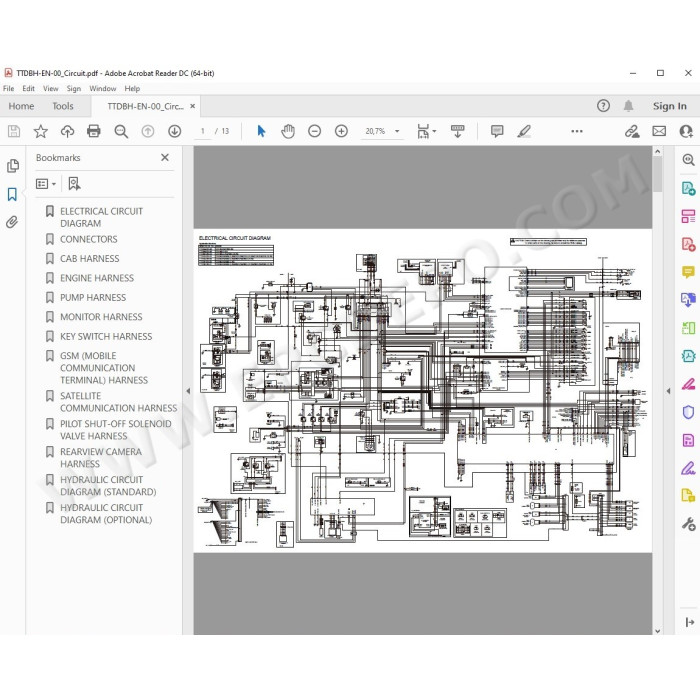The height and width of the screenshot is (700, 700).
Task: Open SATELLITE COMMUNICATION HARNESS bookmark
Action: pyautogui.click(x=119, y=402)
